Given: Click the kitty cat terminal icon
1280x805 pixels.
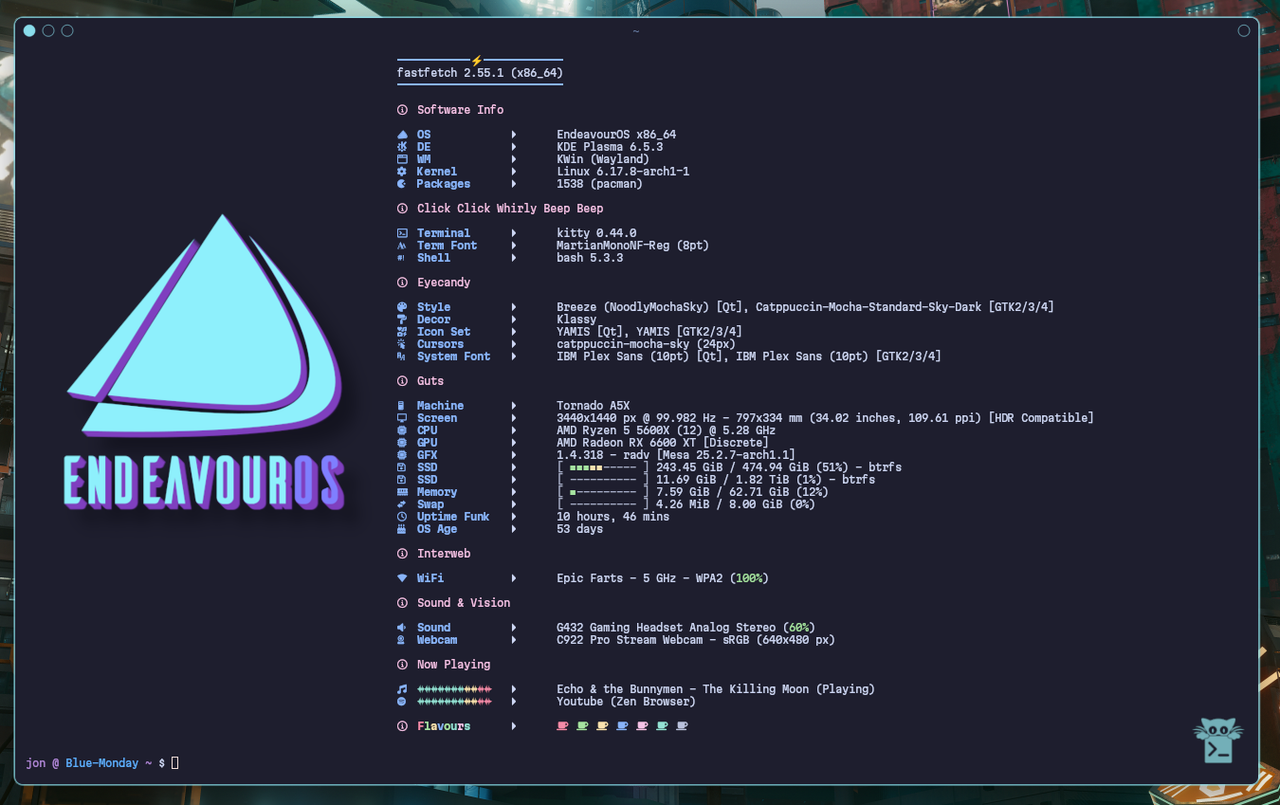Looking at the screenshot, I should (1218, 741).
